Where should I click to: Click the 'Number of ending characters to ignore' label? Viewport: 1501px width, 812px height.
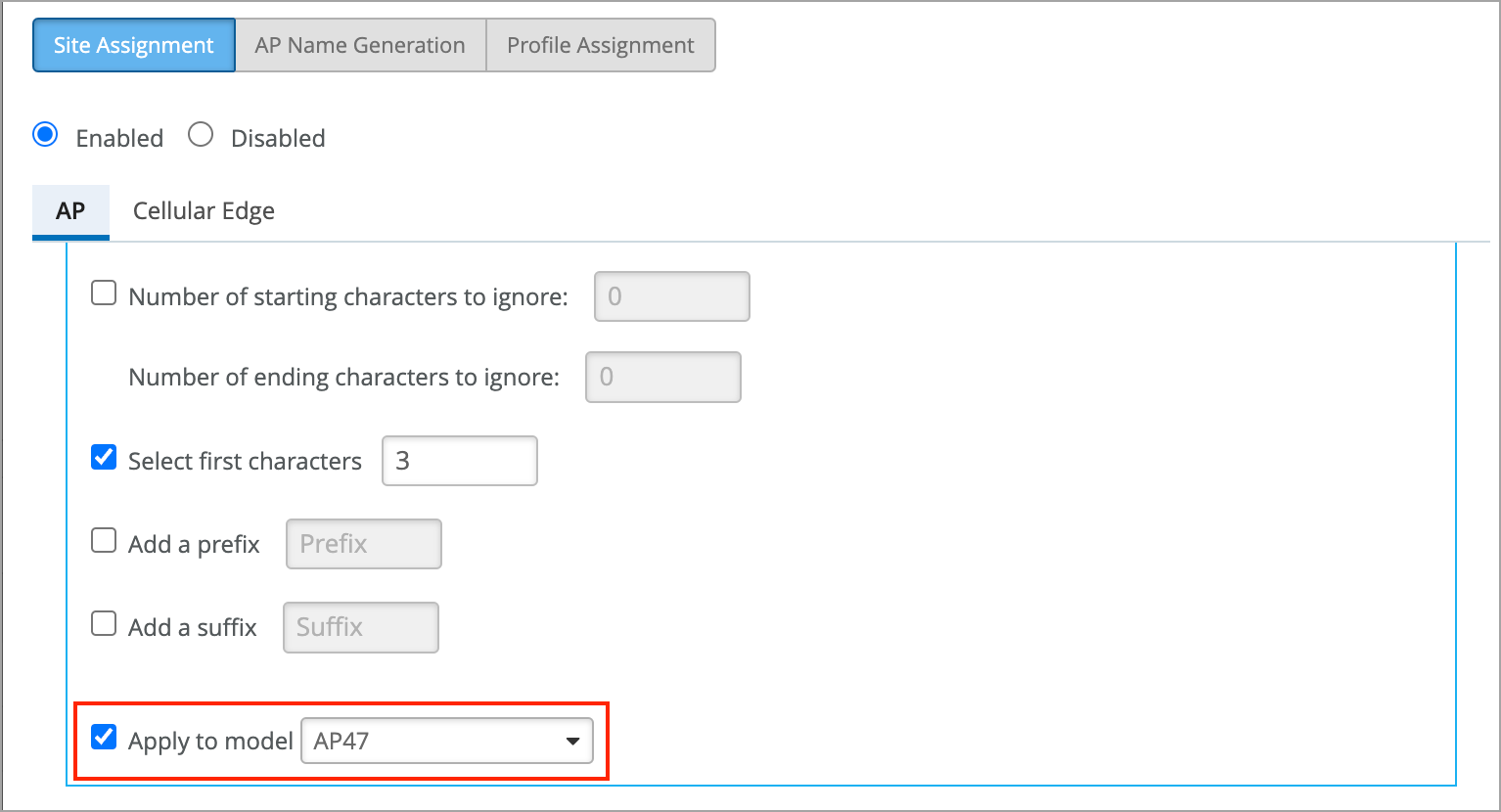pyautogui.click(x=343, y=378)
